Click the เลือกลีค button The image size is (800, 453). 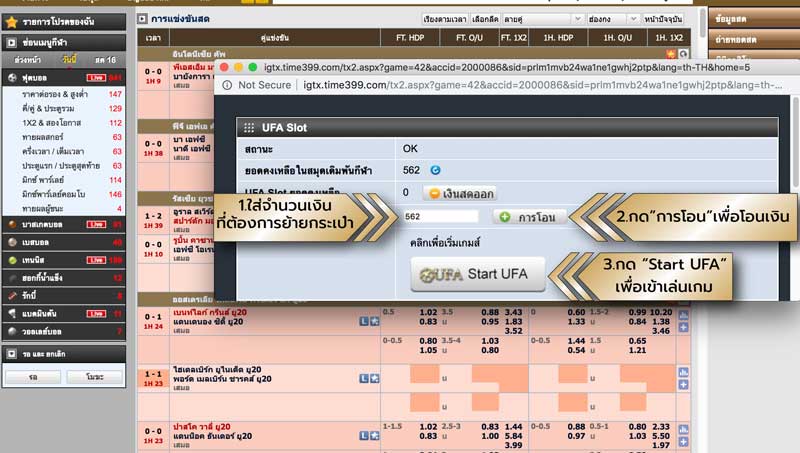[485, 19]
